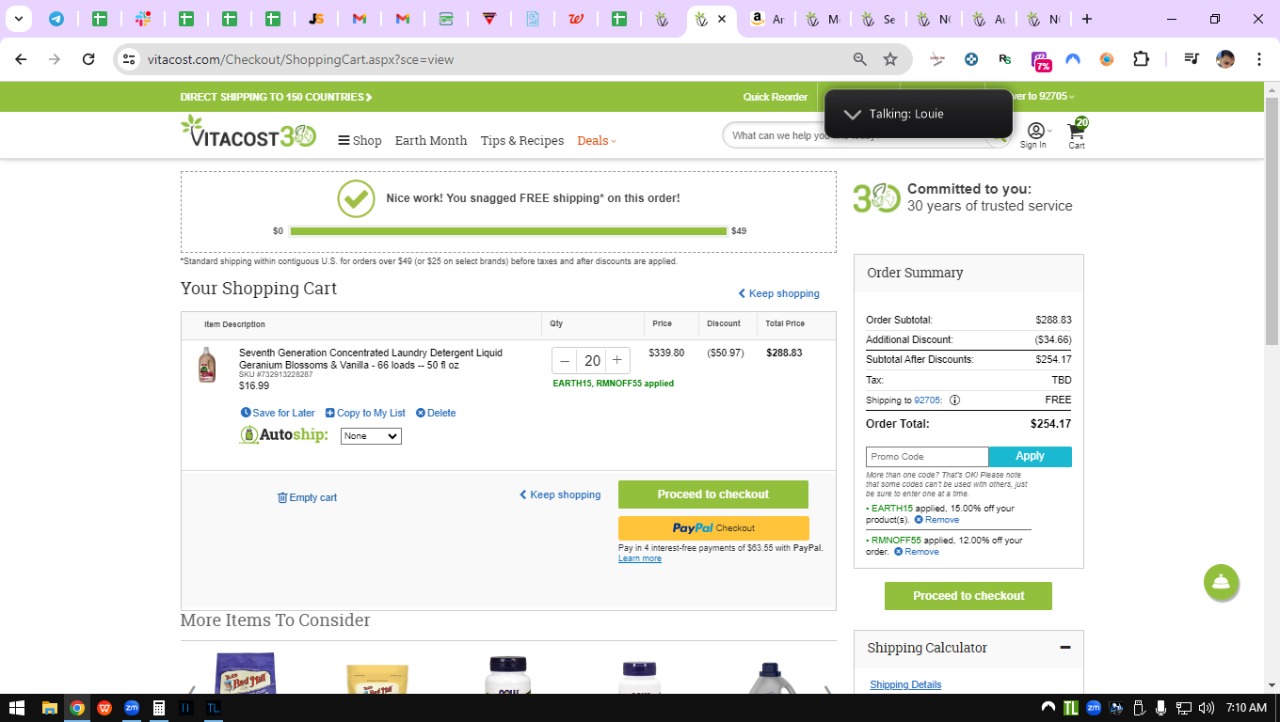View site information icon in address bar
1280x722 pixels.
coord(128,60)
